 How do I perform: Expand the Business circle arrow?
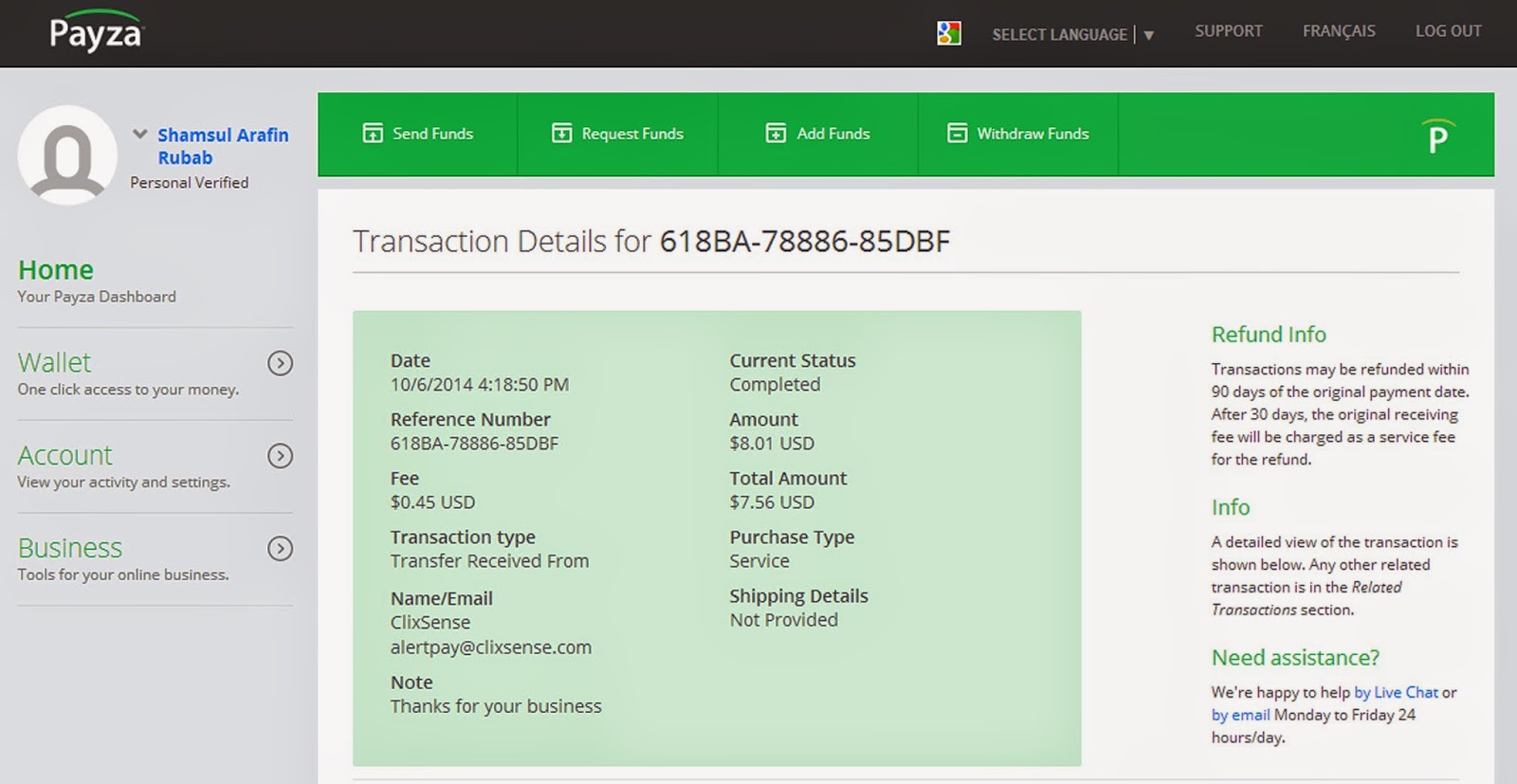pyautogui.click(x=280, y=549)
